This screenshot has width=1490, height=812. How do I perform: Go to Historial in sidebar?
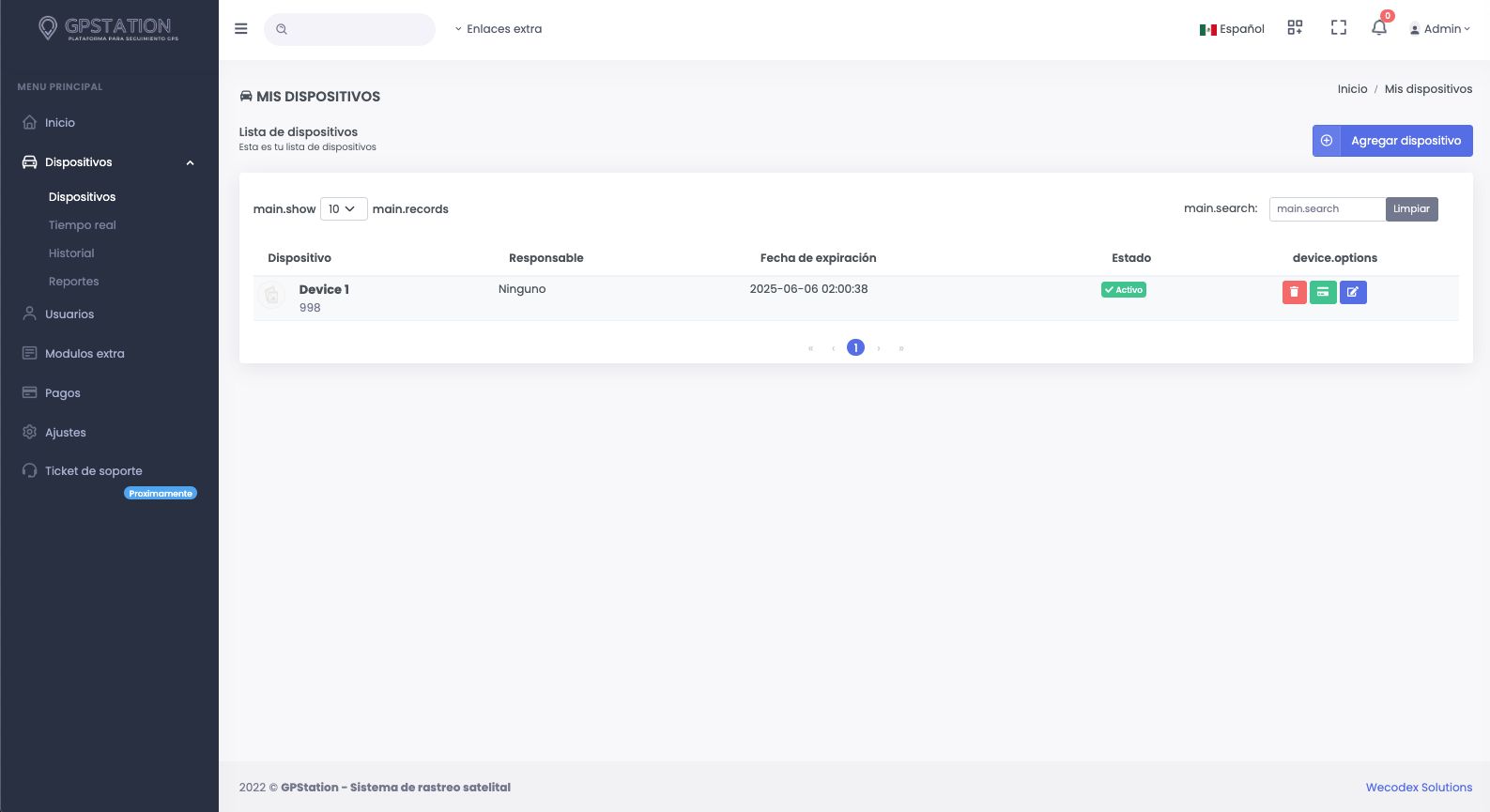click(71, 253)
